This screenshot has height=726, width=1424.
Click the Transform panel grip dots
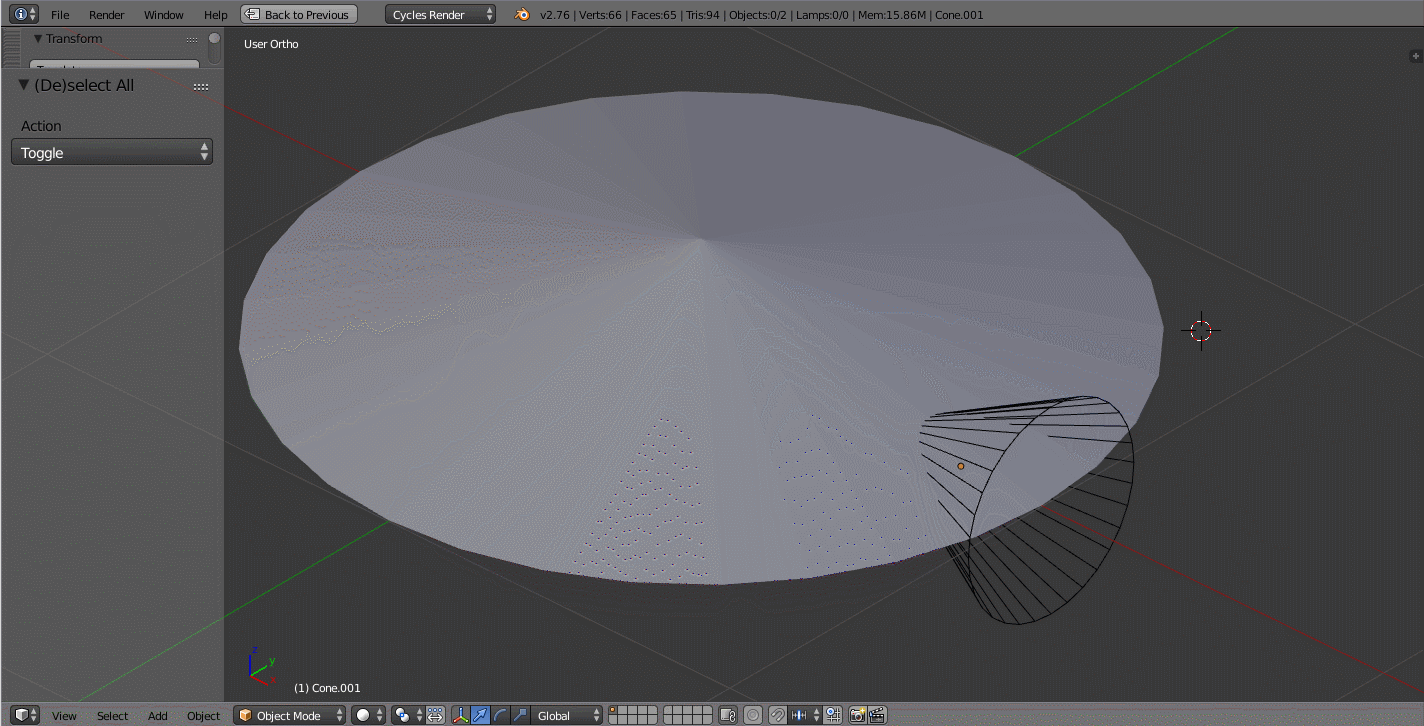[192, 40]
